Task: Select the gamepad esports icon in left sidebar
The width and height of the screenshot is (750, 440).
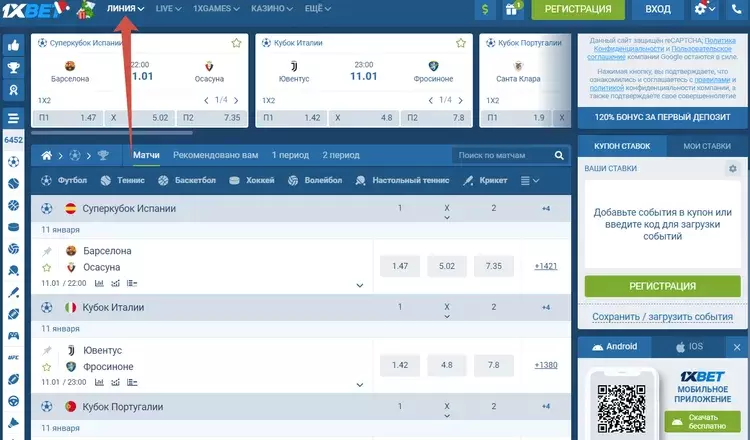Action: [x=13, y=336]
